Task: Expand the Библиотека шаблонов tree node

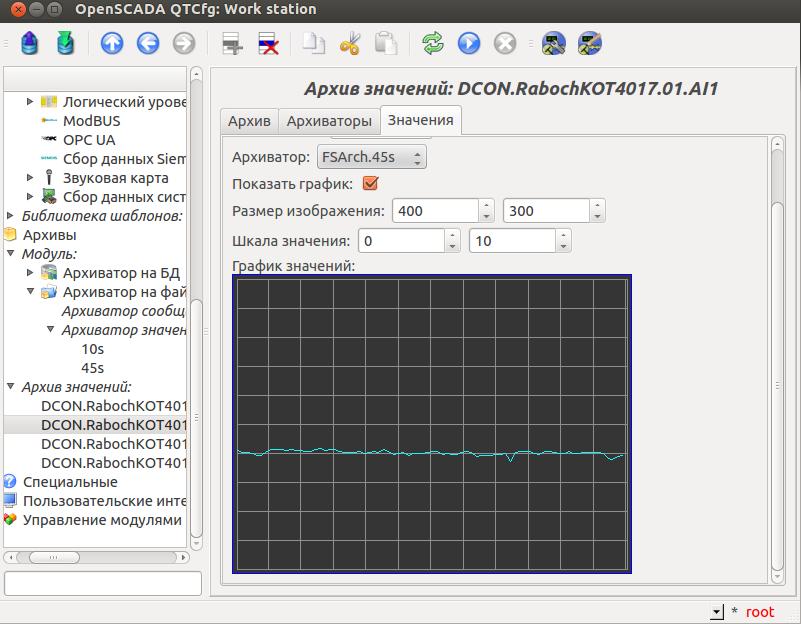Action: 11,216
